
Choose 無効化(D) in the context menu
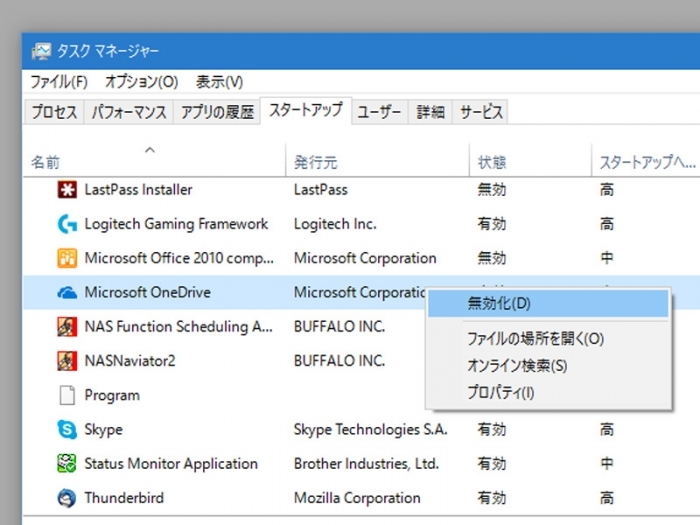point(499,303)
